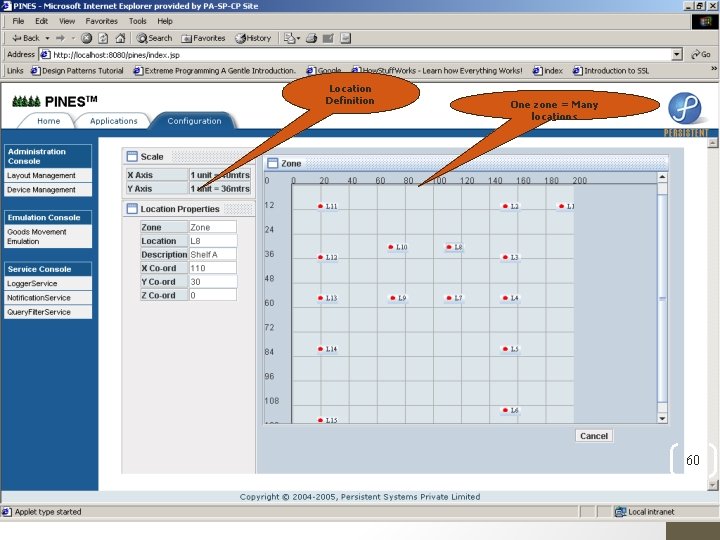
Task: Open the Tools menu
Action: [x=137, y=21]
